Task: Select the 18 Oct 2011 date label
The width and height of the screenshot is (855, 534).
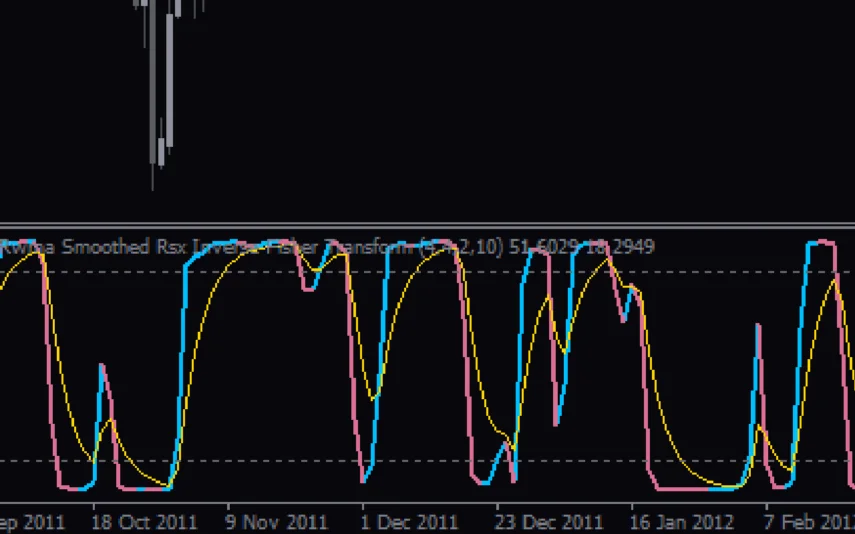Action: (x=144, y=522)
